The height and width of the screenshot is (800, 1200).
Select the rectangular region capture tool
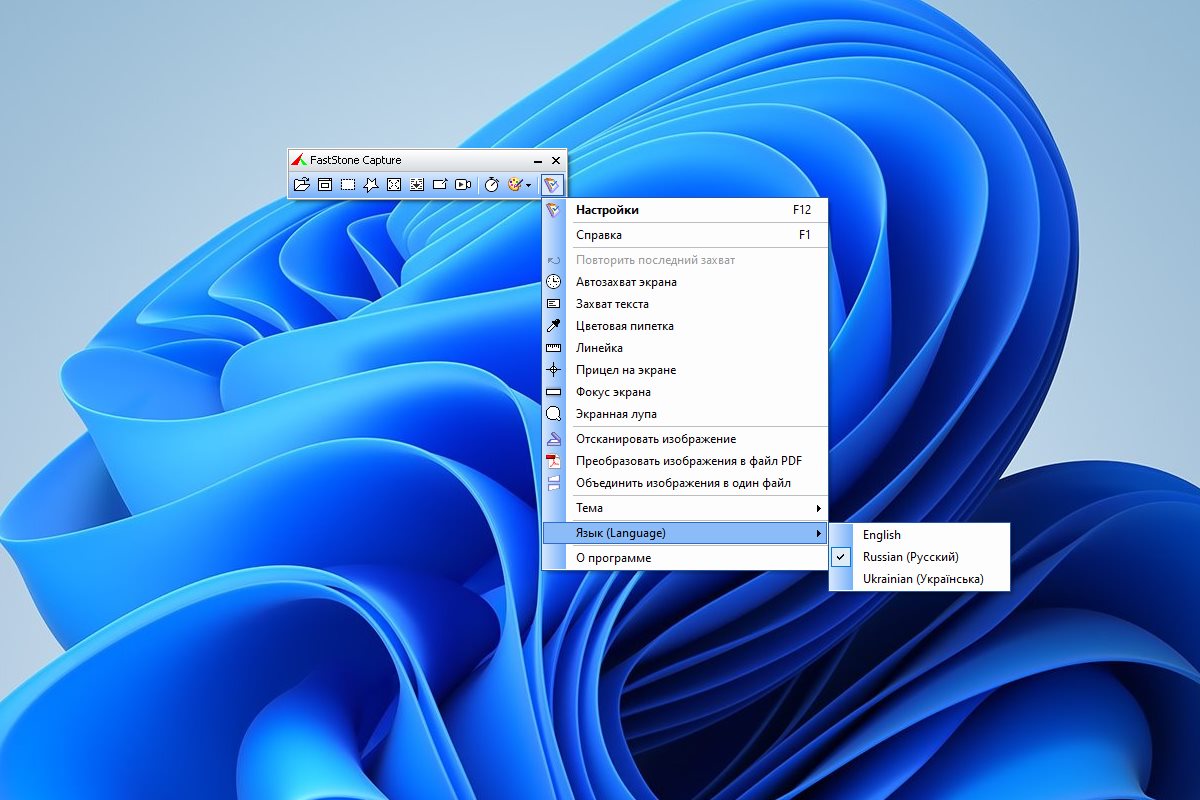click(x=348, y=185)
